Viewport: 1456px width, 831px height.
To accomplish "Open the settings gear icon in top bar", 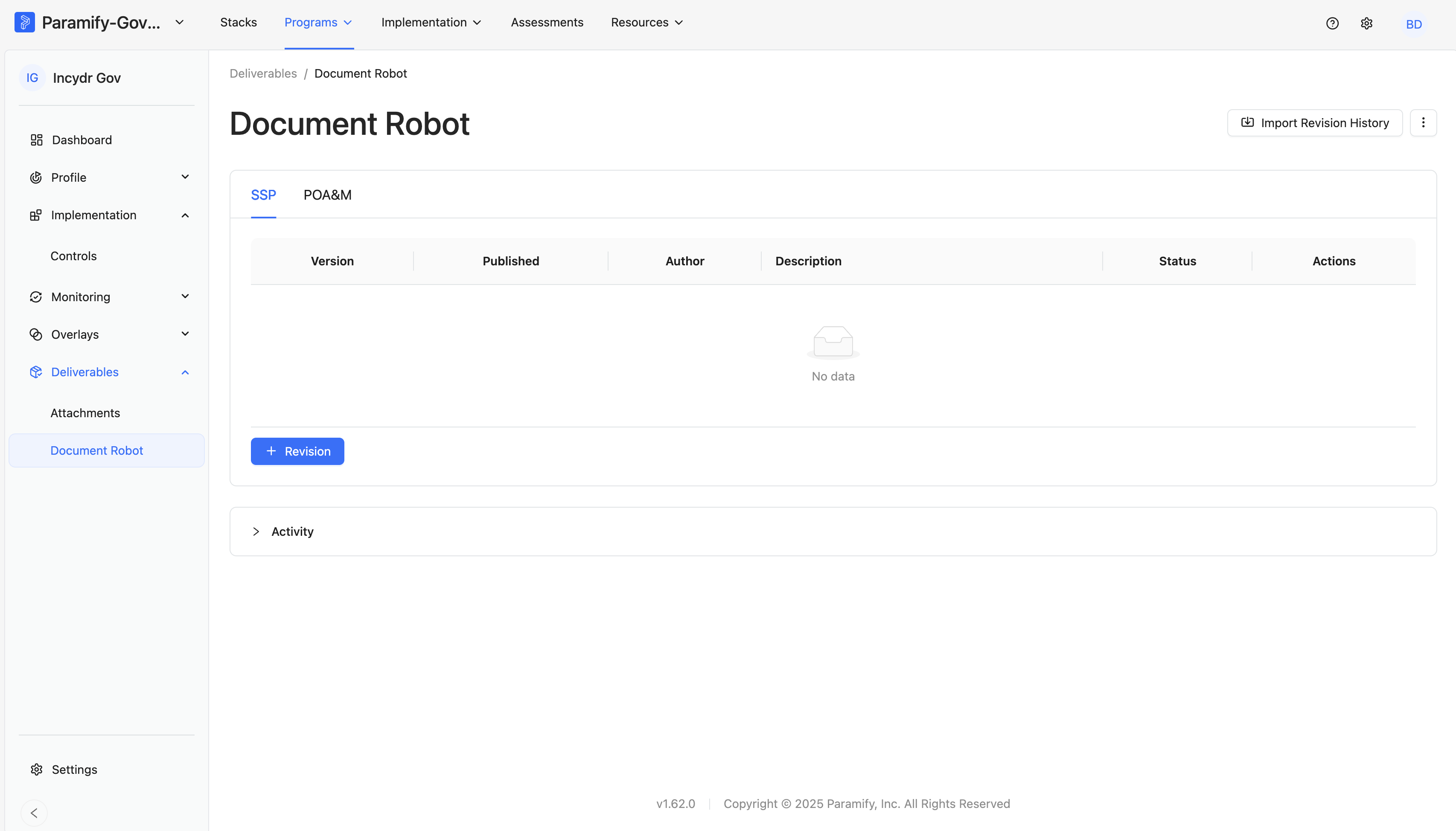I will click(x=1366, y=23).
